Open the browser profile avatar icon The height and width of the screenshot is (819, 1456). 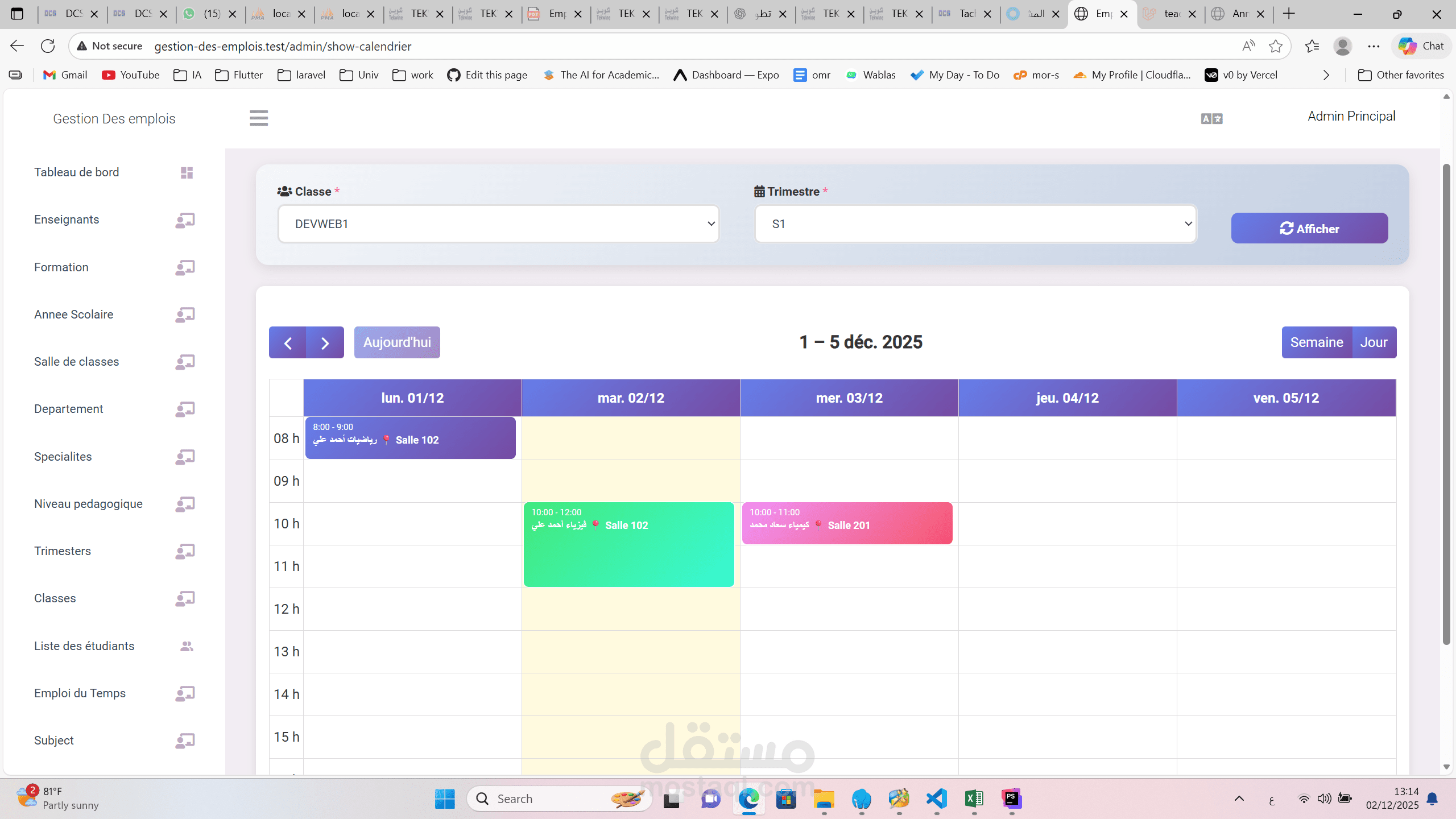pyautogui.click(x=1343, y=46)
